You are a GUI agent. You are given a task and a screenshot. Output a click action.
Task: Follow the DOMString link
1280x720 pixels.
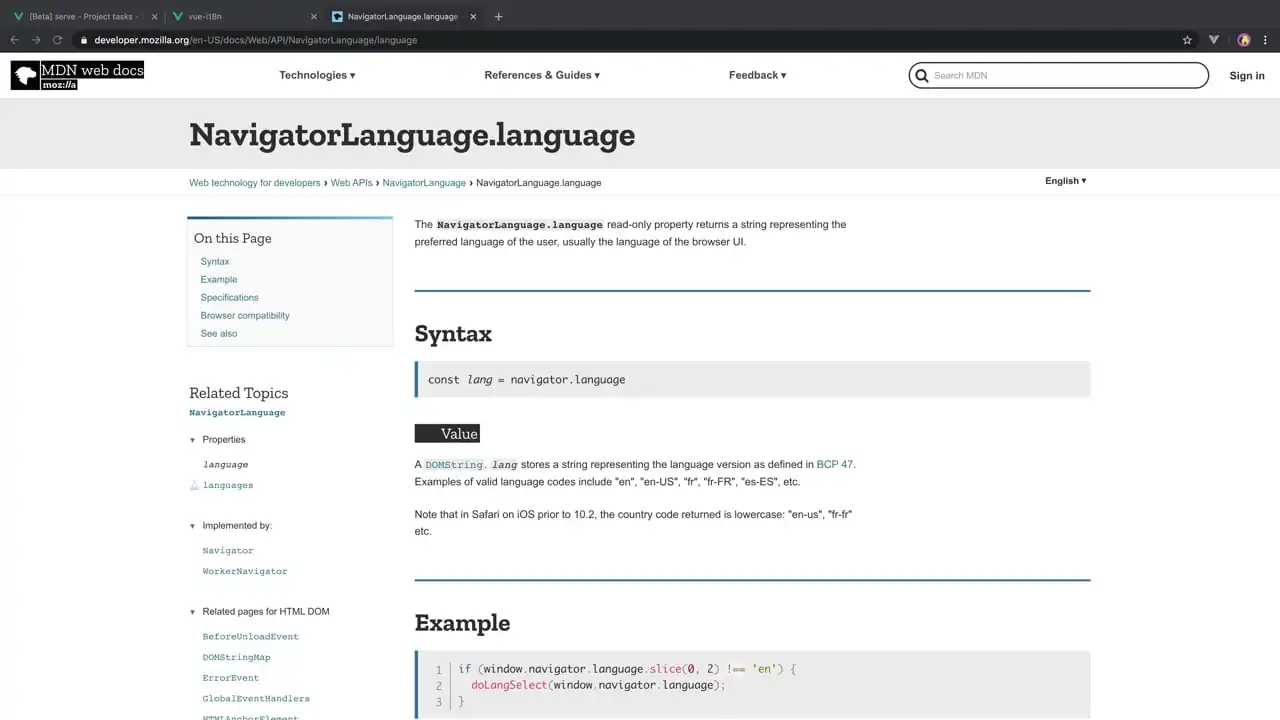[x=455, y=465]
